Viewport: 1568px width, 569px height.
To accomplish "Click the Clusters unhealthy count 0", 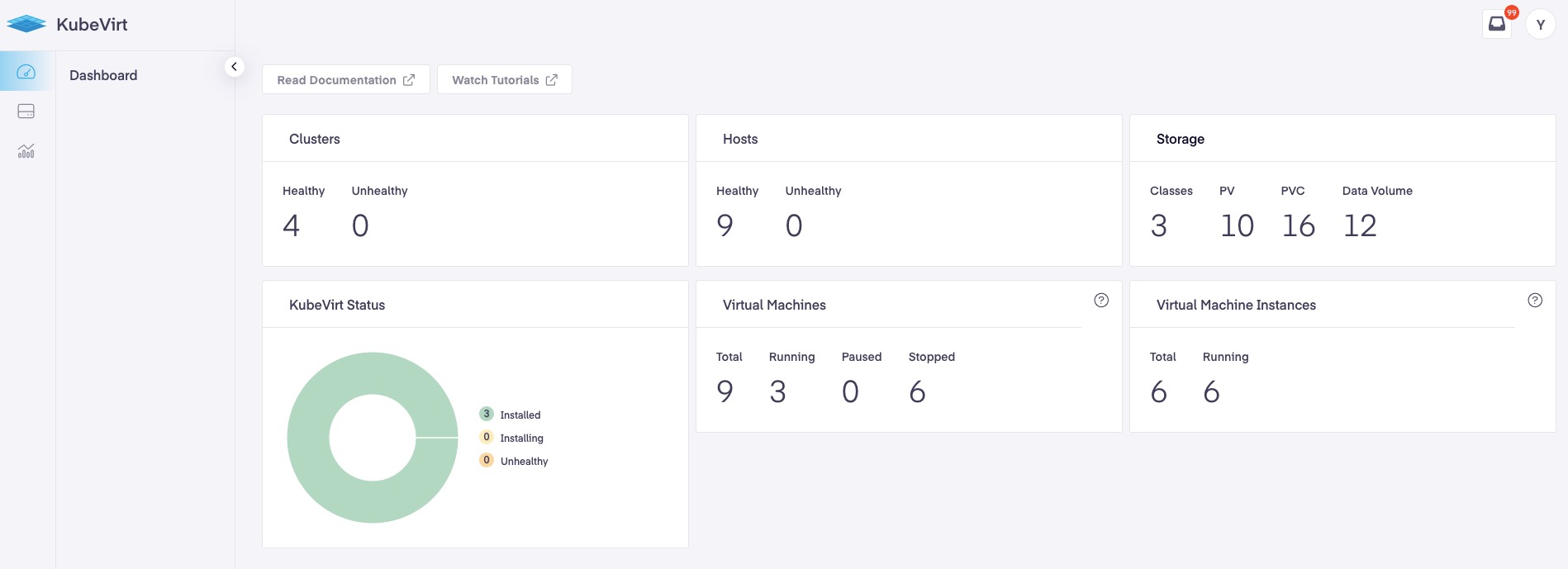I will (x=360, y=225).
